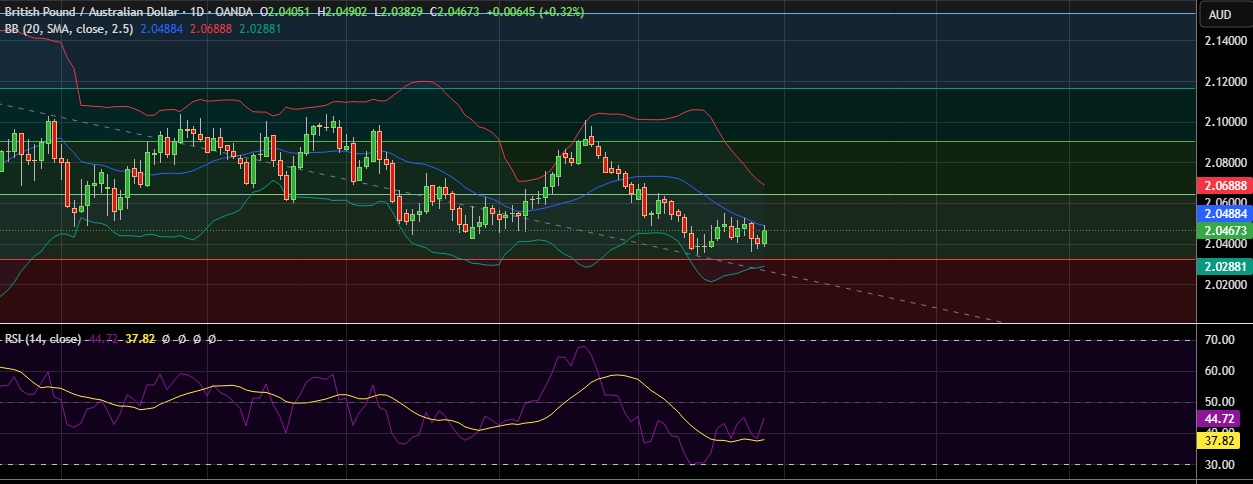1253x484 pixels.
Task: Click the 2.14000 price axis level
Action: pos(1224,41)
